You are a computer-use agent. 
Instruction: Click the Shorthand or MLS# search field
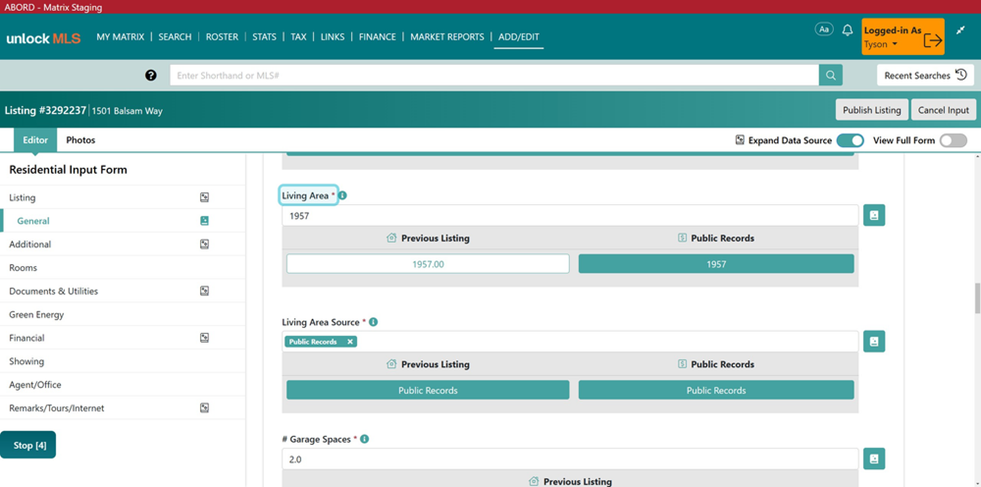(494, 75)
